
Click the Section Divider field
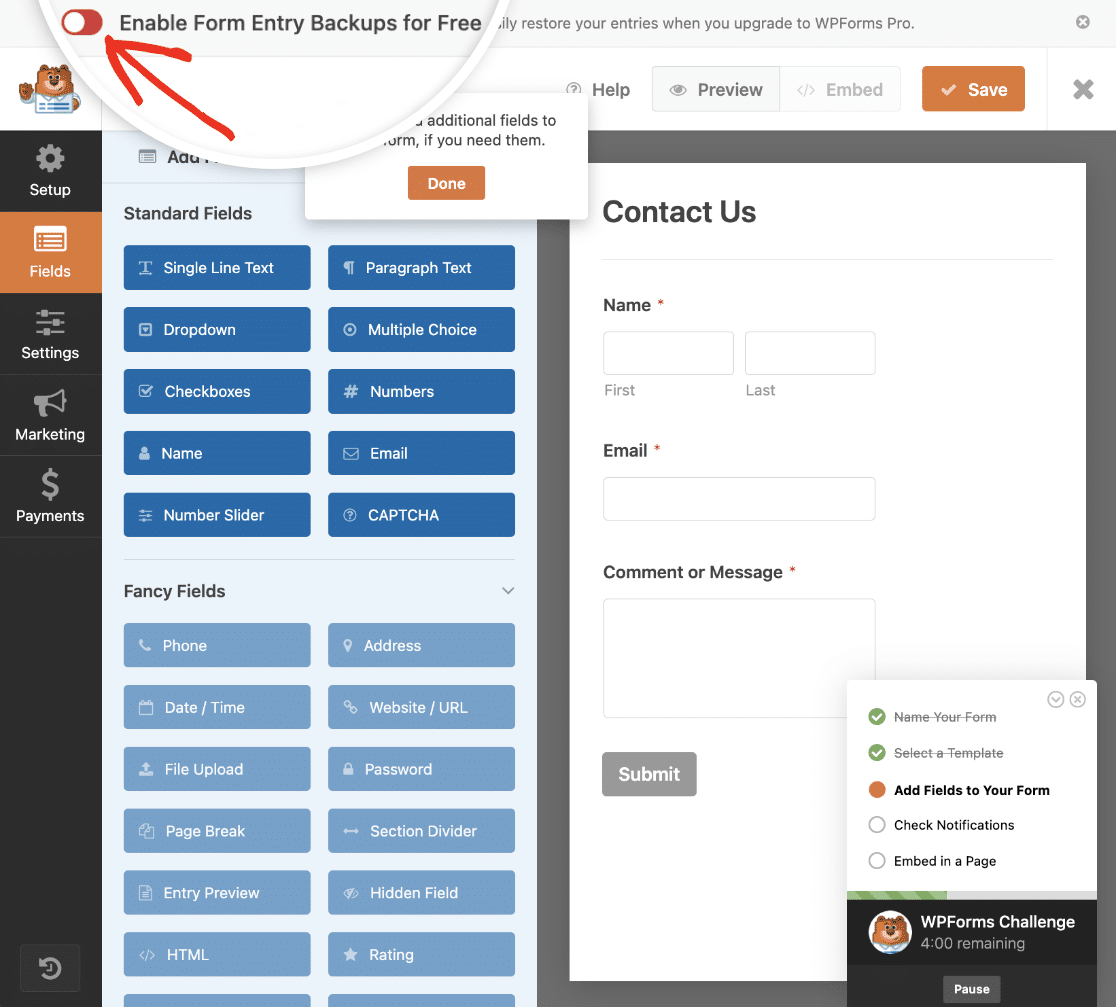point(421,831)
